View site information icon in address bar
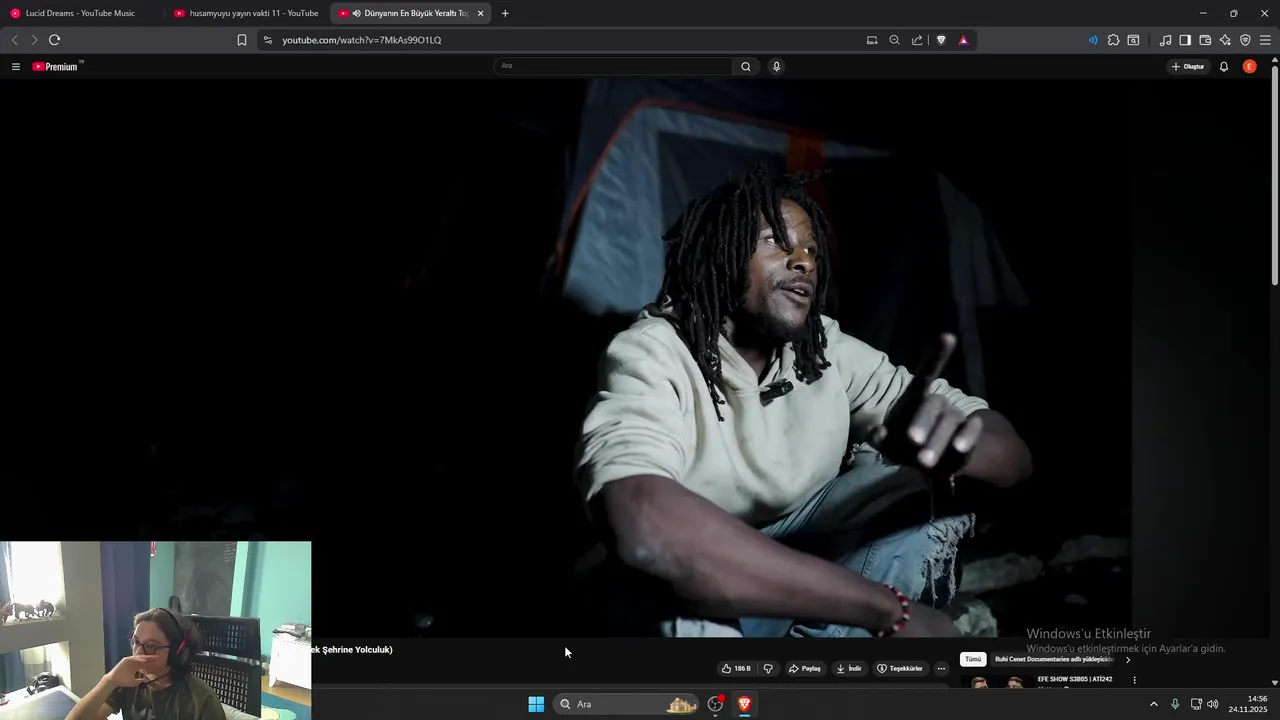This screenshot has width=1280, height=720. pos(267,40)
